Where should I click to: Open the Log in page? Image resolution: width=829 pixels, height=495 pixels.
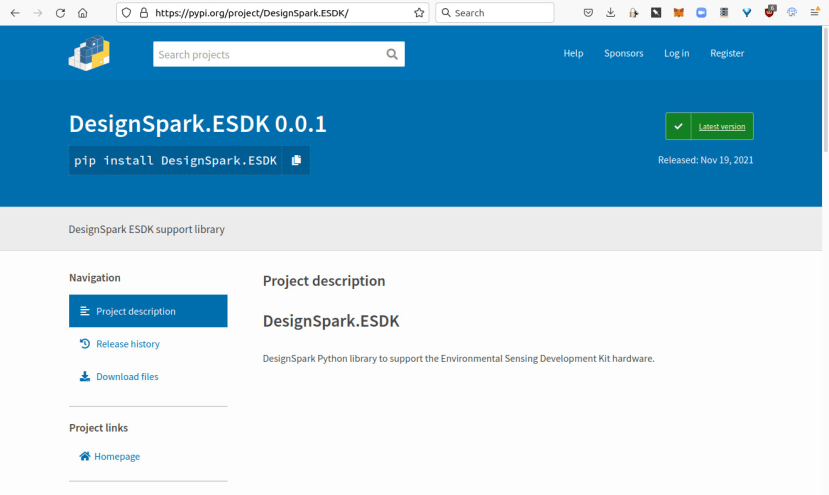[676, 53]
